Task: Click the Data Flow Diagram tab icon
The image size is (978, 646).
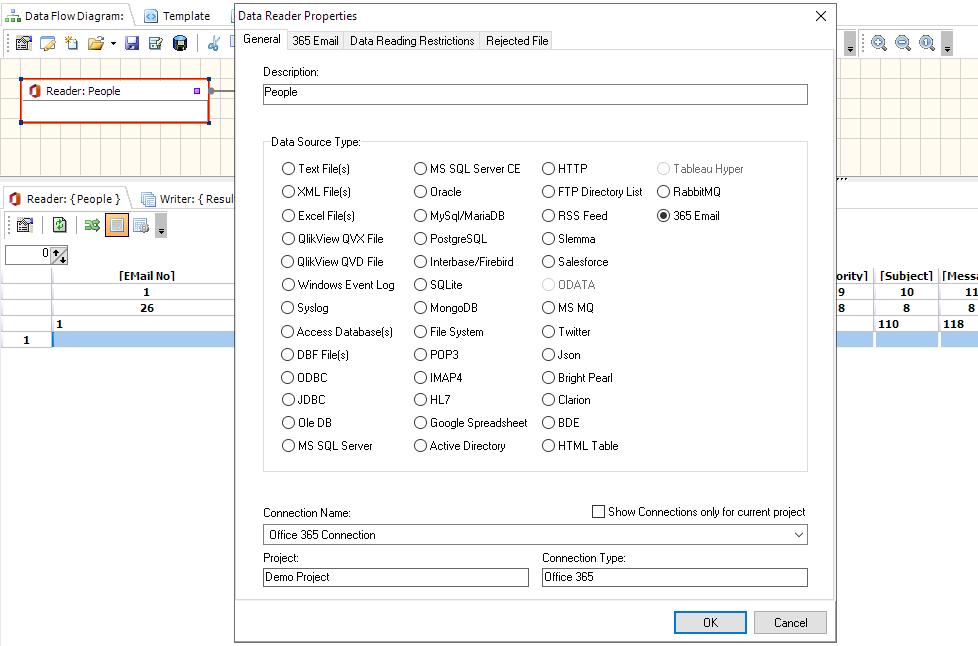Action: coord(12,16)
